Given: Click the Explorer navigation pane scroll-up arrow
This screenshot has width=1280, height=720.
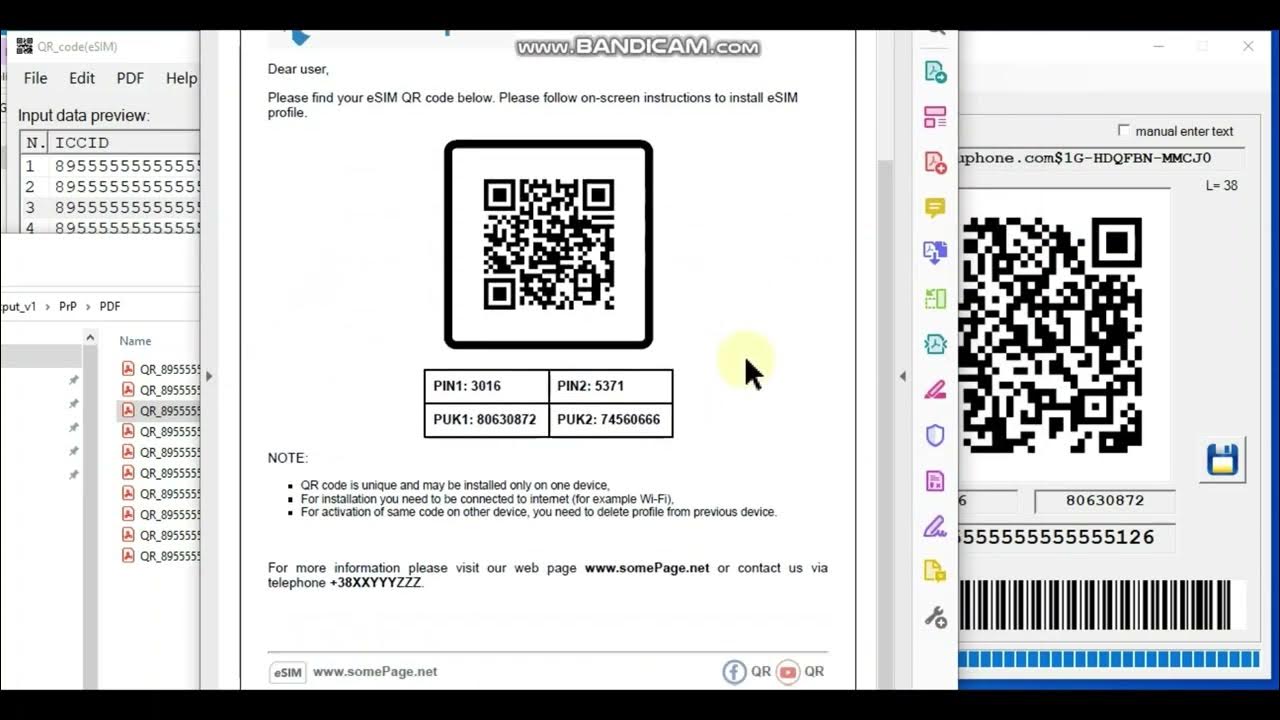Looking at the screenshot, I should [x=90, y=338].
